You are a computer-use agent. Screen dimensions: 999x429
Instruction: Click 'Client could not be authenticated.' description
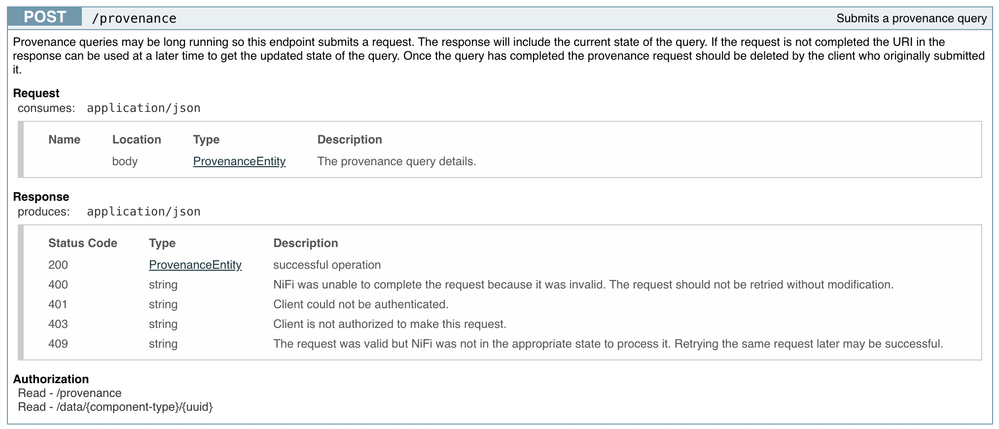coord(361,304)
